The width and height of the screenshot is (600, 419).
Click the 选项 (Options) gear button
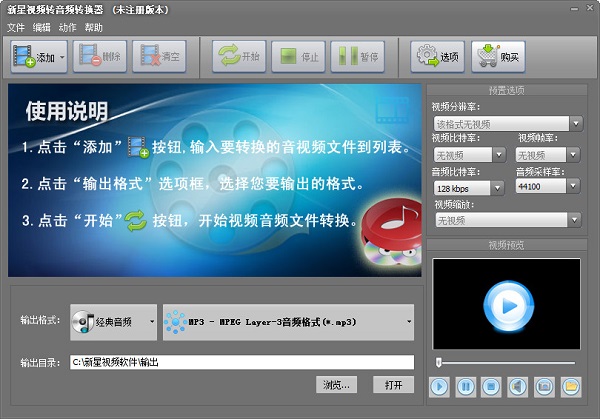coord(438,57)
